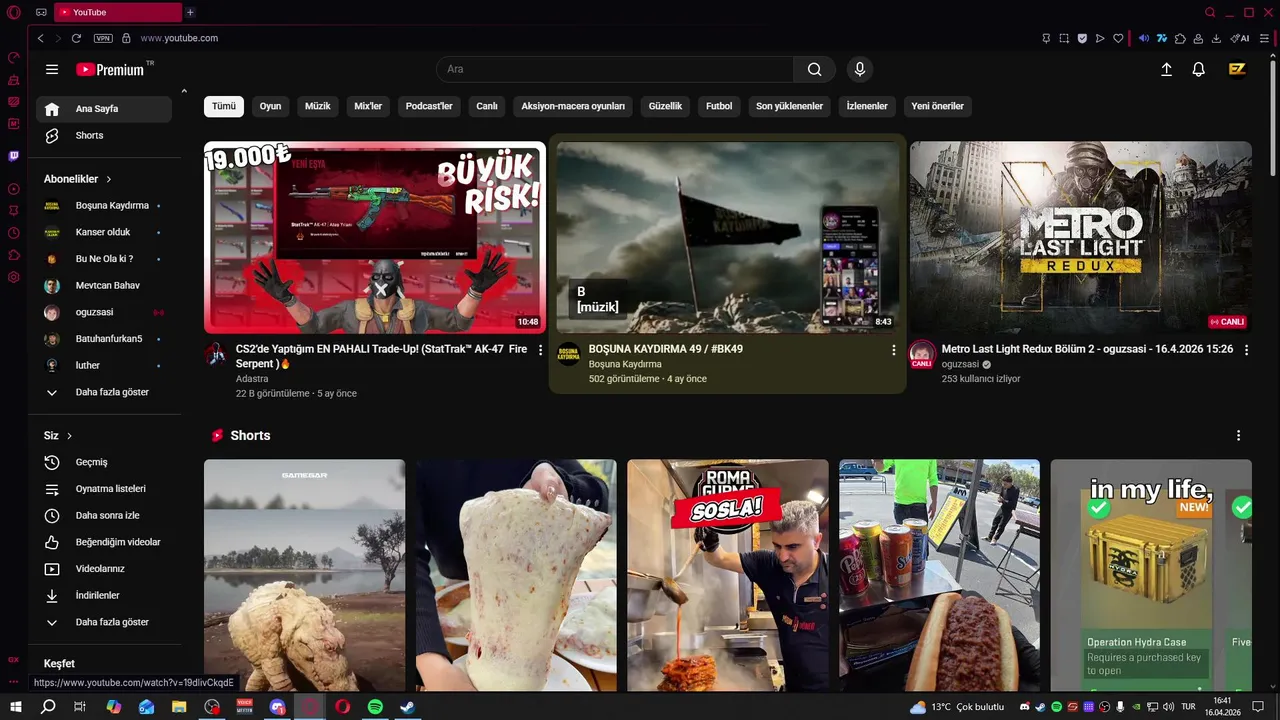
Task: Open Opera easy setup sliders
Action: (1266, 38)
